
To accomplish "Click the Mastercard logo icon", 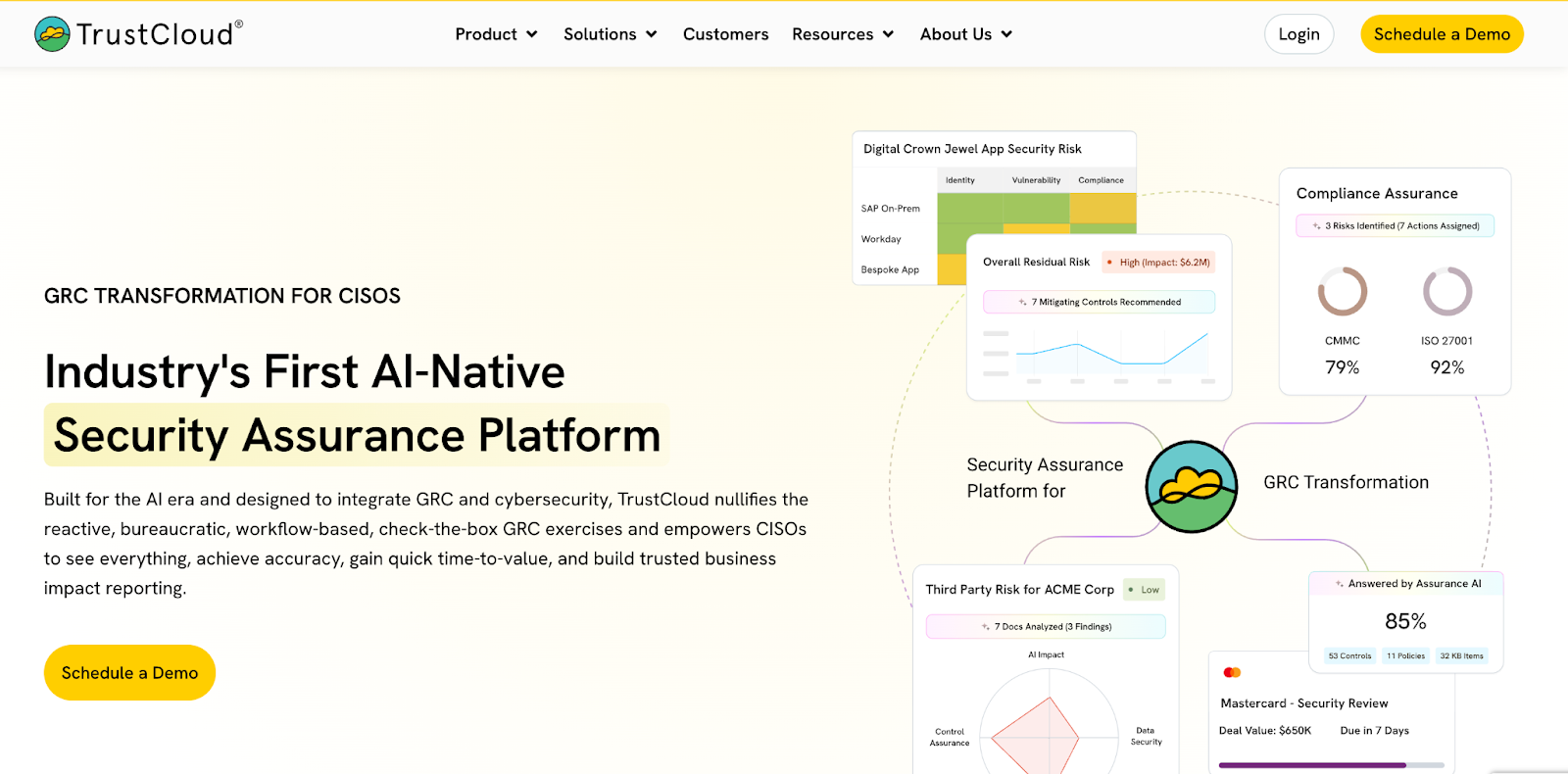I will click(x=1232, y=672).
